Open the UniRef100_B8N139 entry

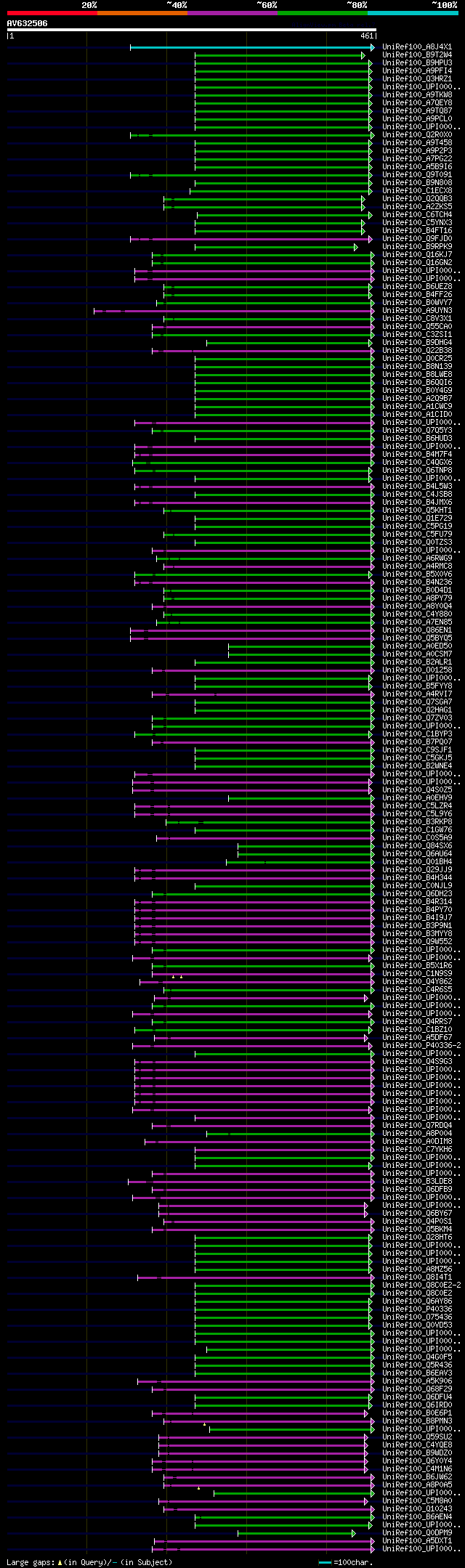(417, 367)
